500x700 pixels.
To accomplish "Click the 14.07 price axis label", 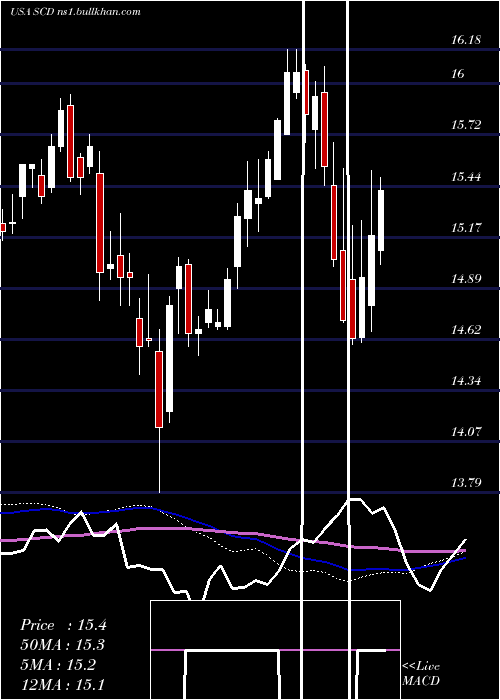I will 466,432.
